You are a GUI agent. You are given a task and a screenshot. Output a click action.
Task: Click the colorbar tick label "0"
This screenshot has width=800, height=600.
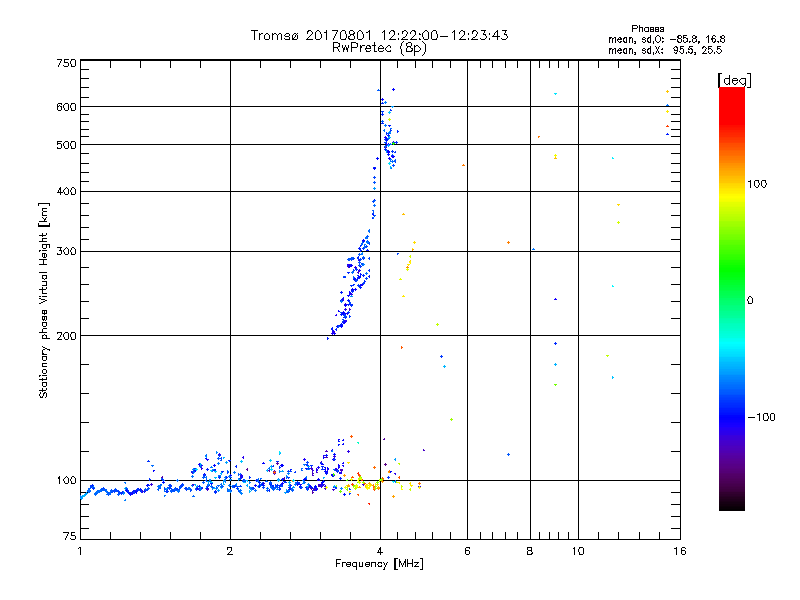pyautogui.click(x=750, y=300)
